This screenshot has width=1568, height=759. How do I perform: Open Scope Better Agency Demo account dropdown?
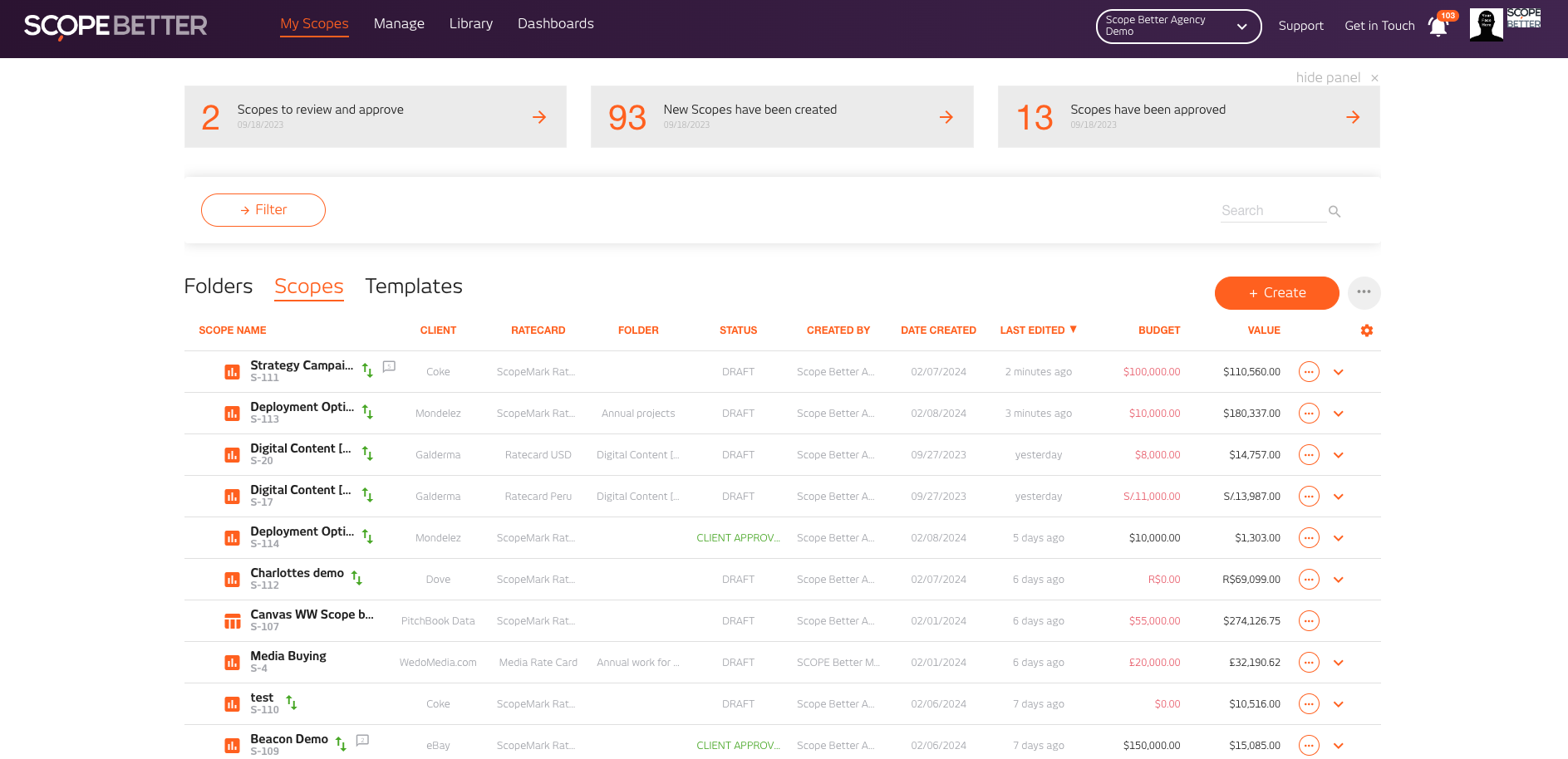[1178, 27]
